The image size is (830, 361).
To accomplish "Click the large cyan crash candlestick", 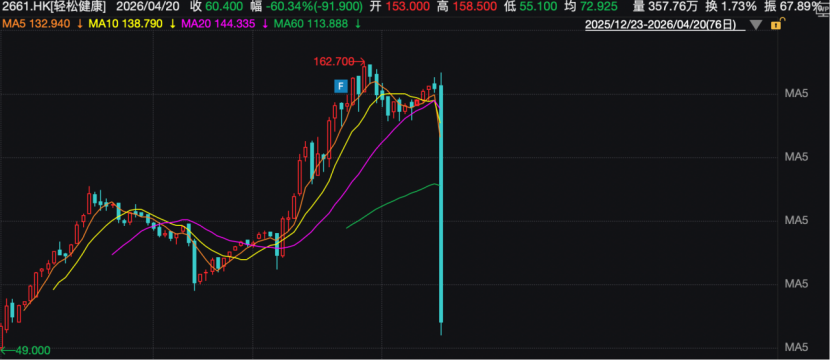I will 441,204.
